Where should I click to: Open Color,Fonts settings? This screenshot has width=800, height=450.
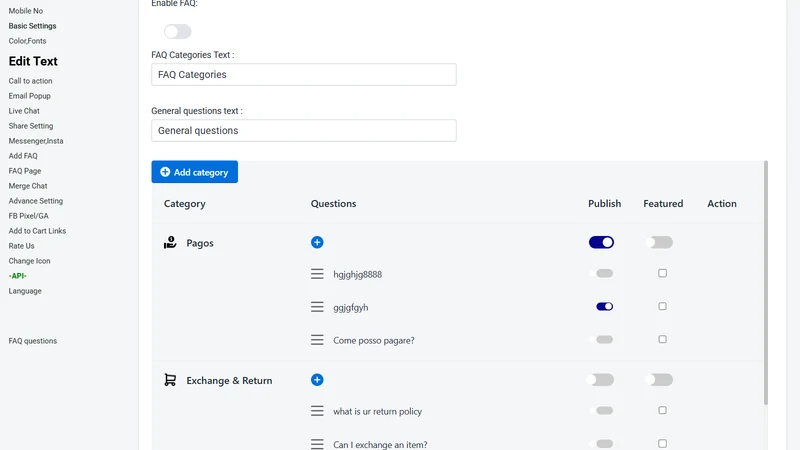point(27,41)
